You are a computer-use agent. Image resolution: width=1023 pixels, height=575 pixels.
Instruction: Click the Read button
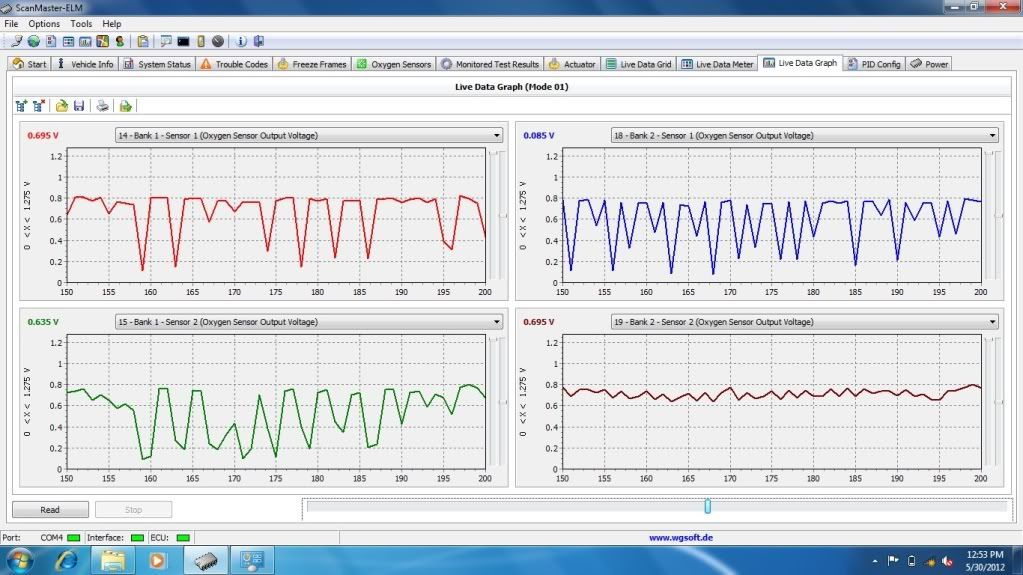point(50,510)
